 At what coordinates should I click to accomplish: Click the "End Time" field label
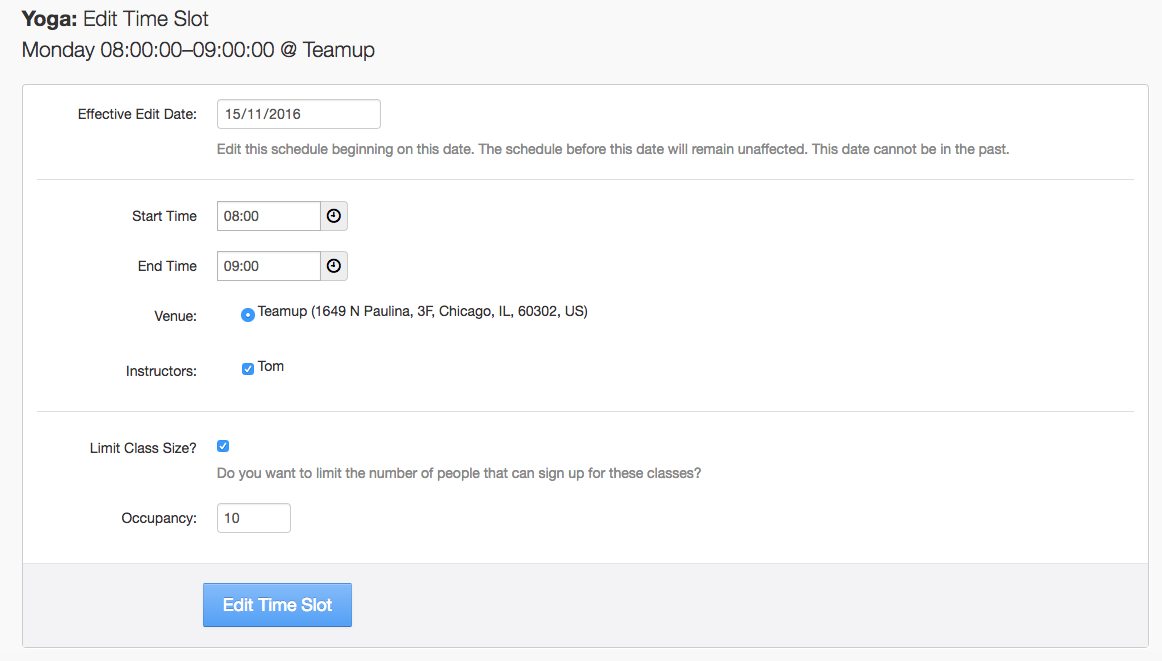pos(167,266)
